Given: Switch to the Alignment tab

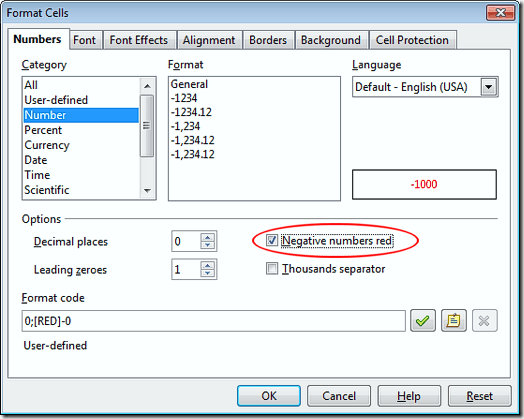Looking at the screenshot, I should pyautogui.click(x=209, y=40).
